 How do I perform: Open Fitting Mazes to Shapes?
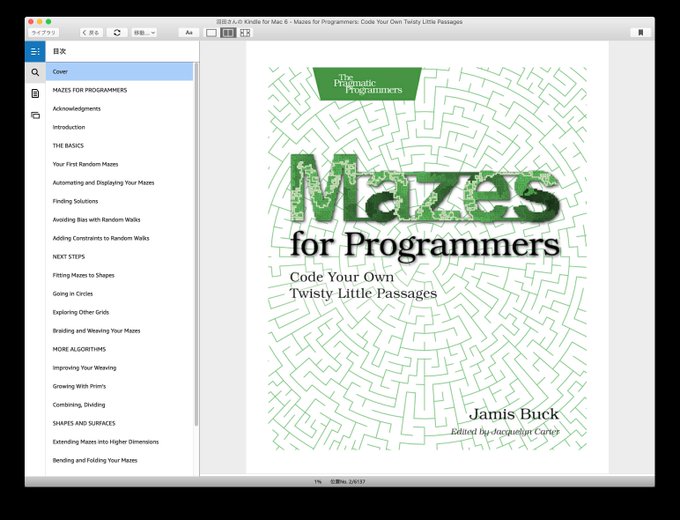120,275
